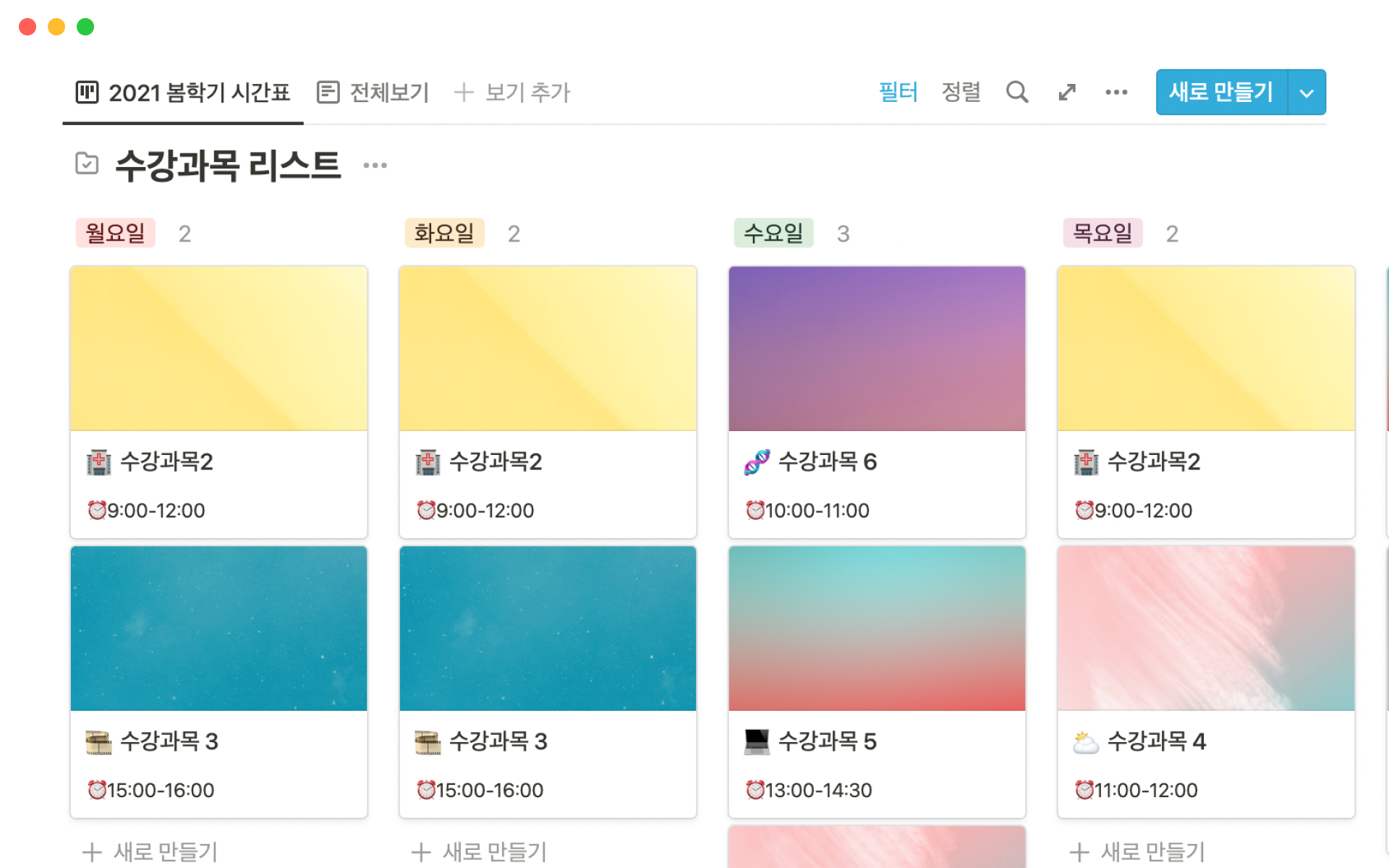
Task: Click 보기 추가 to add view
Action: (x=512, y=93)
